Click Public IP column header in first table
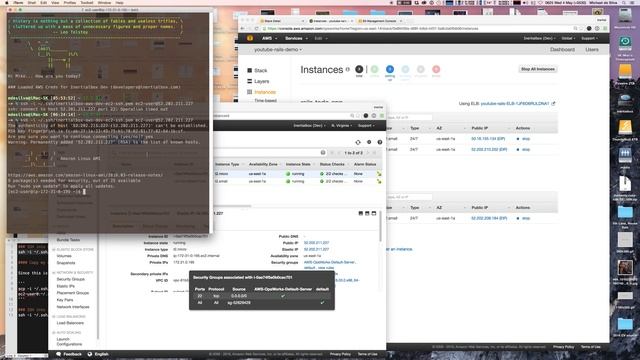The height and width of the screenshot is (360, 640). point(480,128)
